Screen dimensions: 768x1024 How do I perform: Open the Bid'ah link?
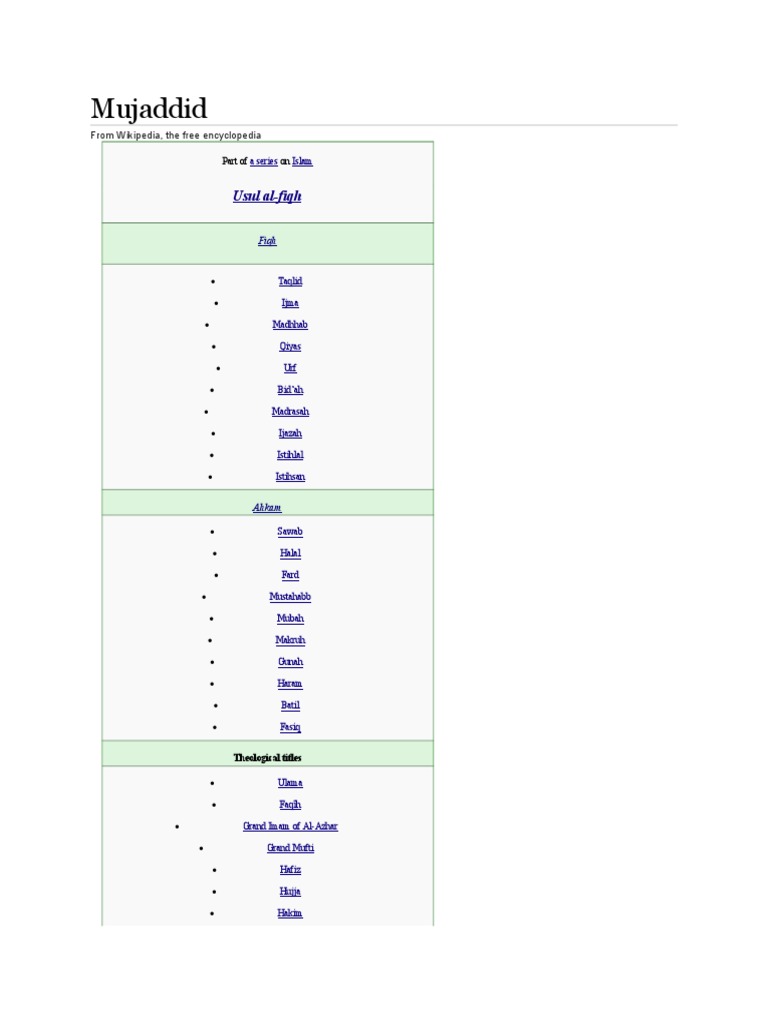[290, 390]
